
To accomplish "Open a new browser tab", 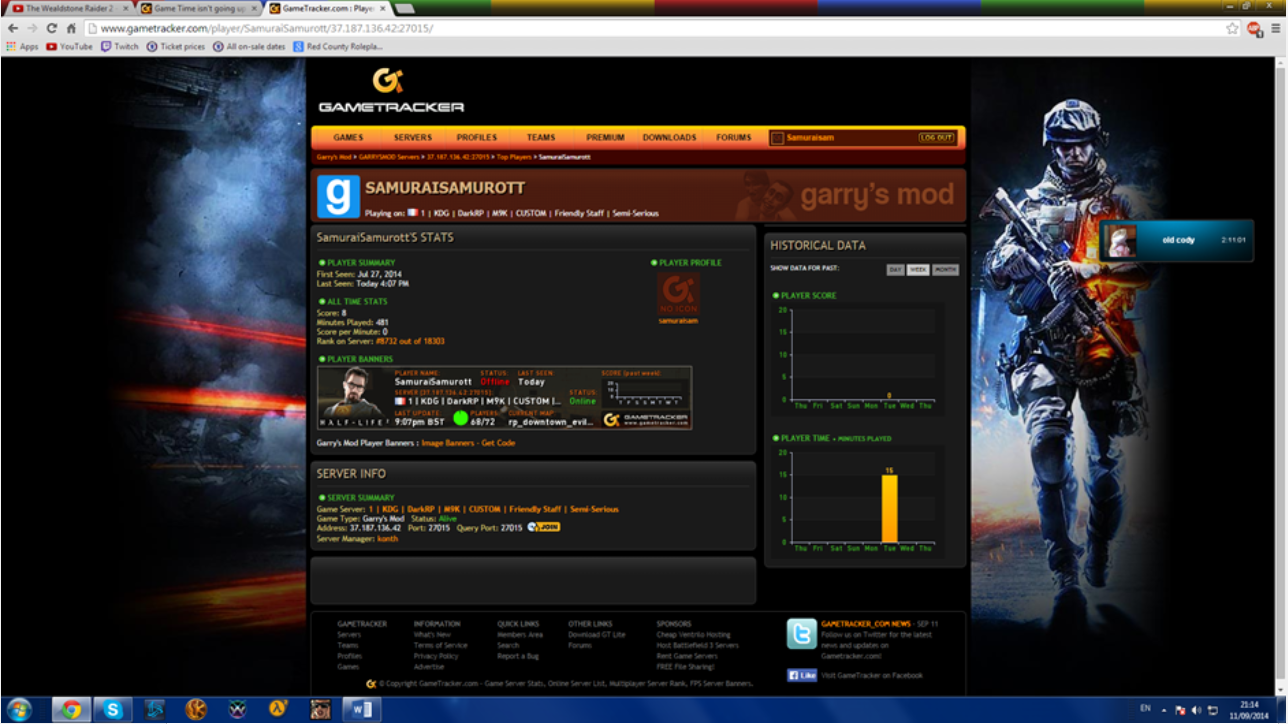I will coord(406,8).
